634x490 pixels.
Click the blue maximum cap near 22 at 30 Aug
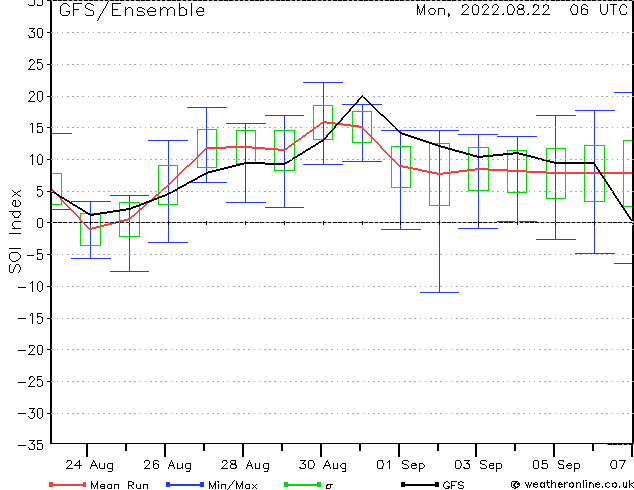(323, 82)
